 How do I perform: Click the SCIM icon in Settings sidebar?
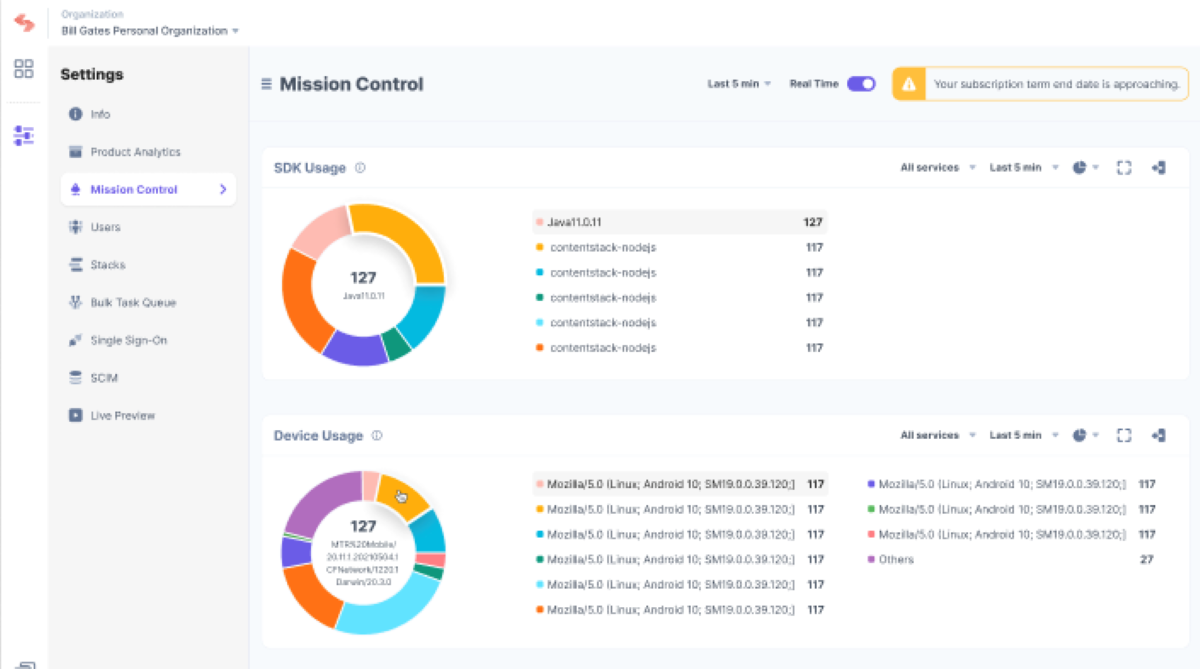pyautogui.click(x=75, y=378)
